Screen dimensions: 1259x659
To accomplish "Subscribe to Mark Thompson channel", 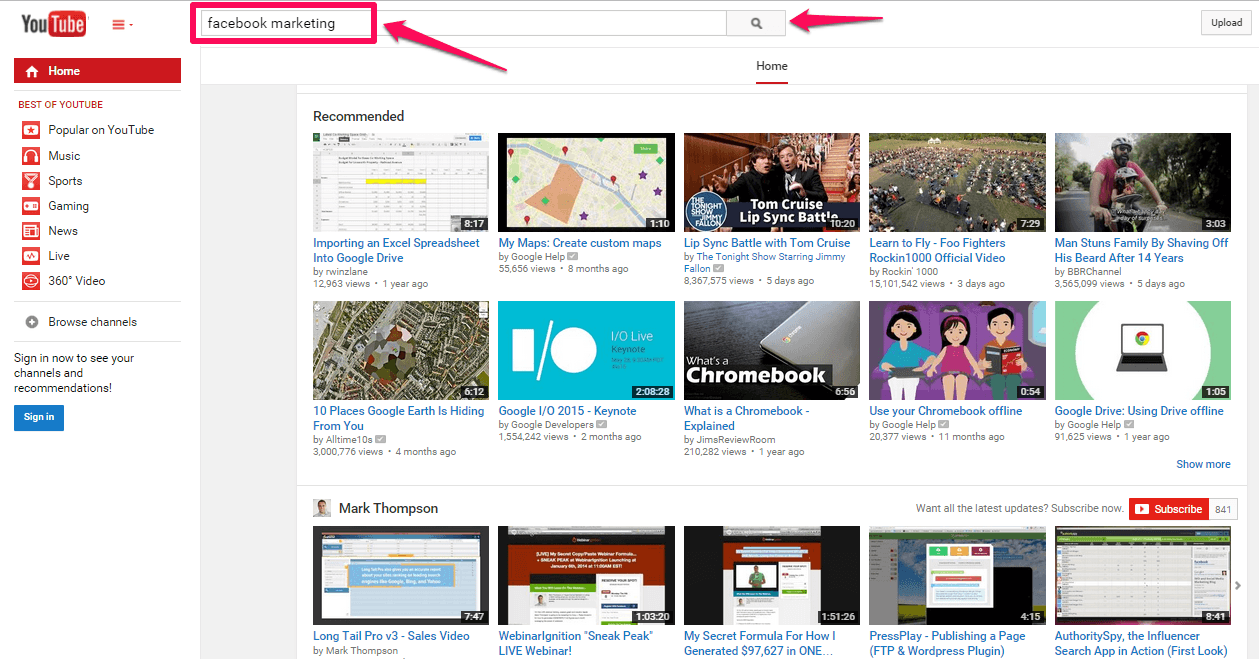I will [x=1169, y=509].
